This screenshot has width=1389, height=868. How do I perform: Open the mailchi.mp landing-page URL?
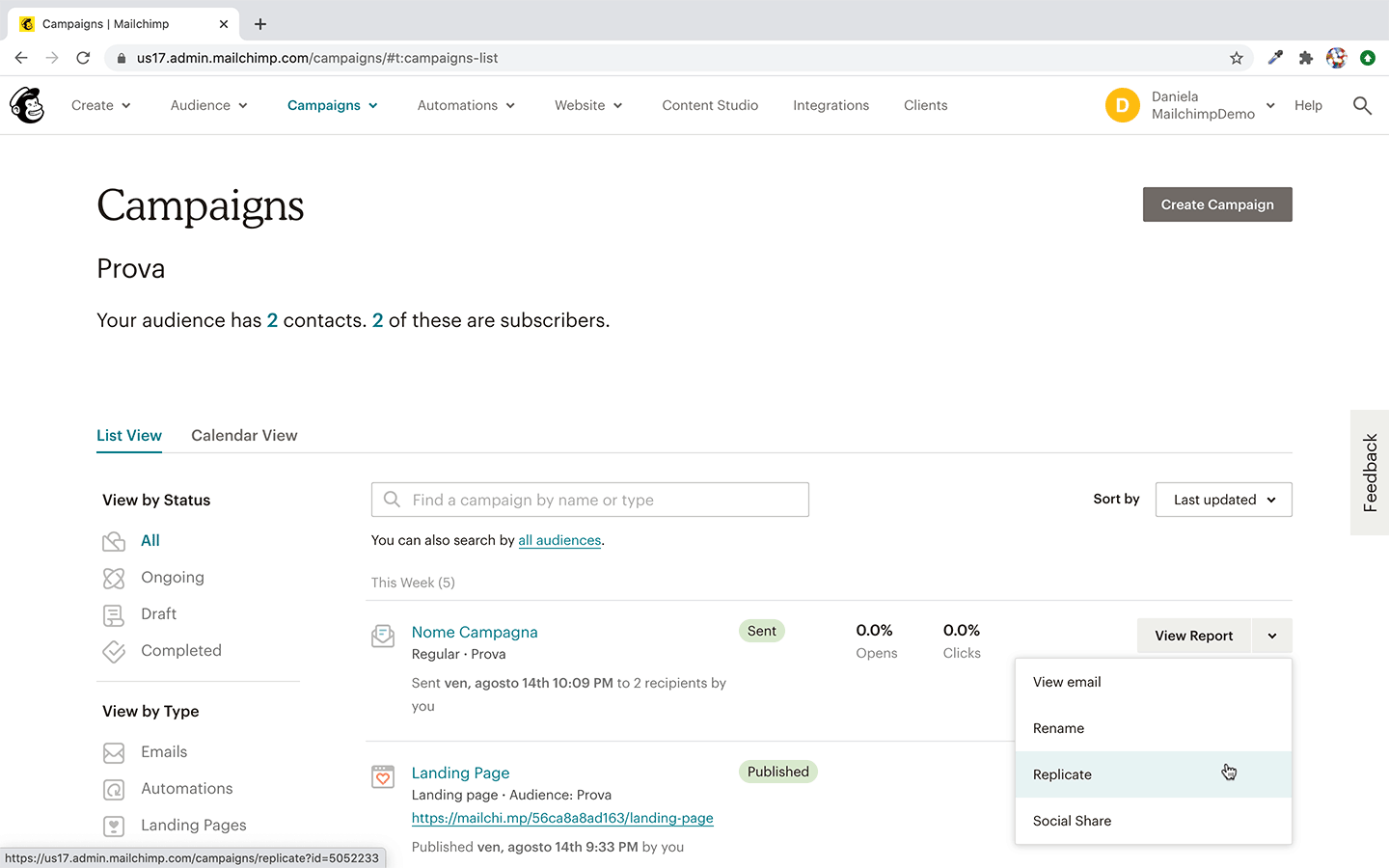[x=562, y=818]
